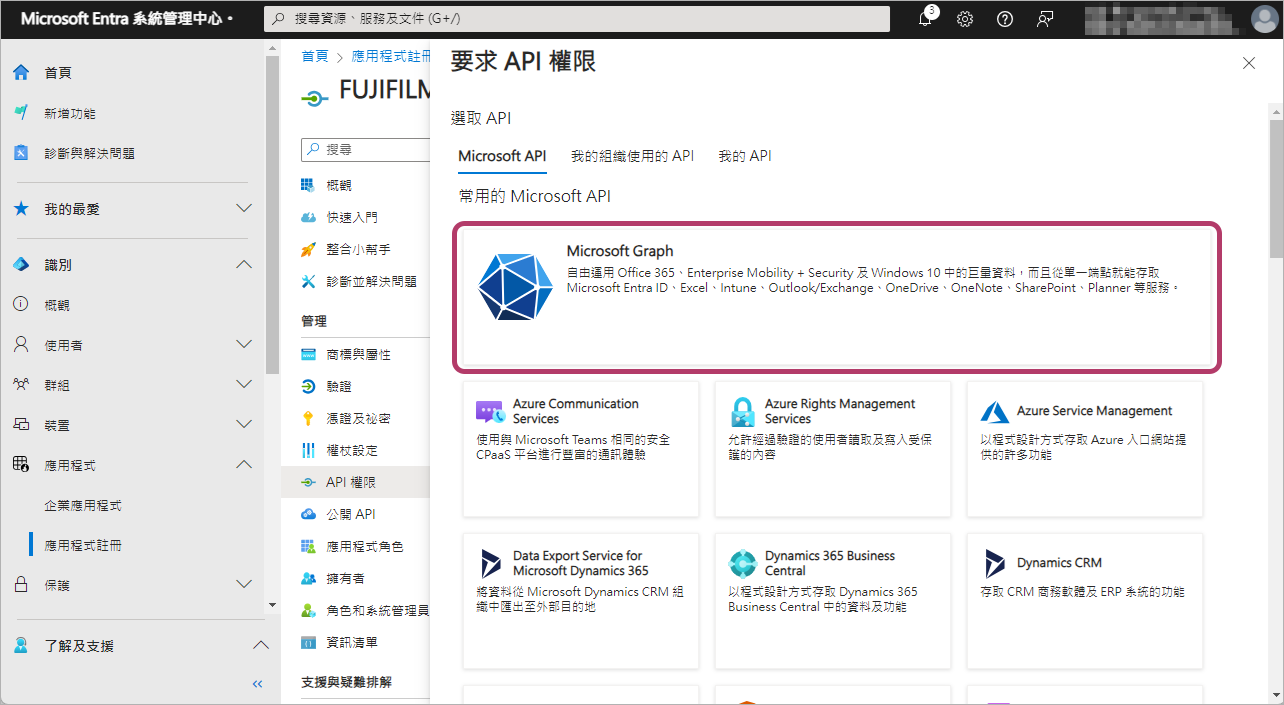Expand 我的最愛 section chevron
Screen dimensions: 1284x705
point(244,209)
